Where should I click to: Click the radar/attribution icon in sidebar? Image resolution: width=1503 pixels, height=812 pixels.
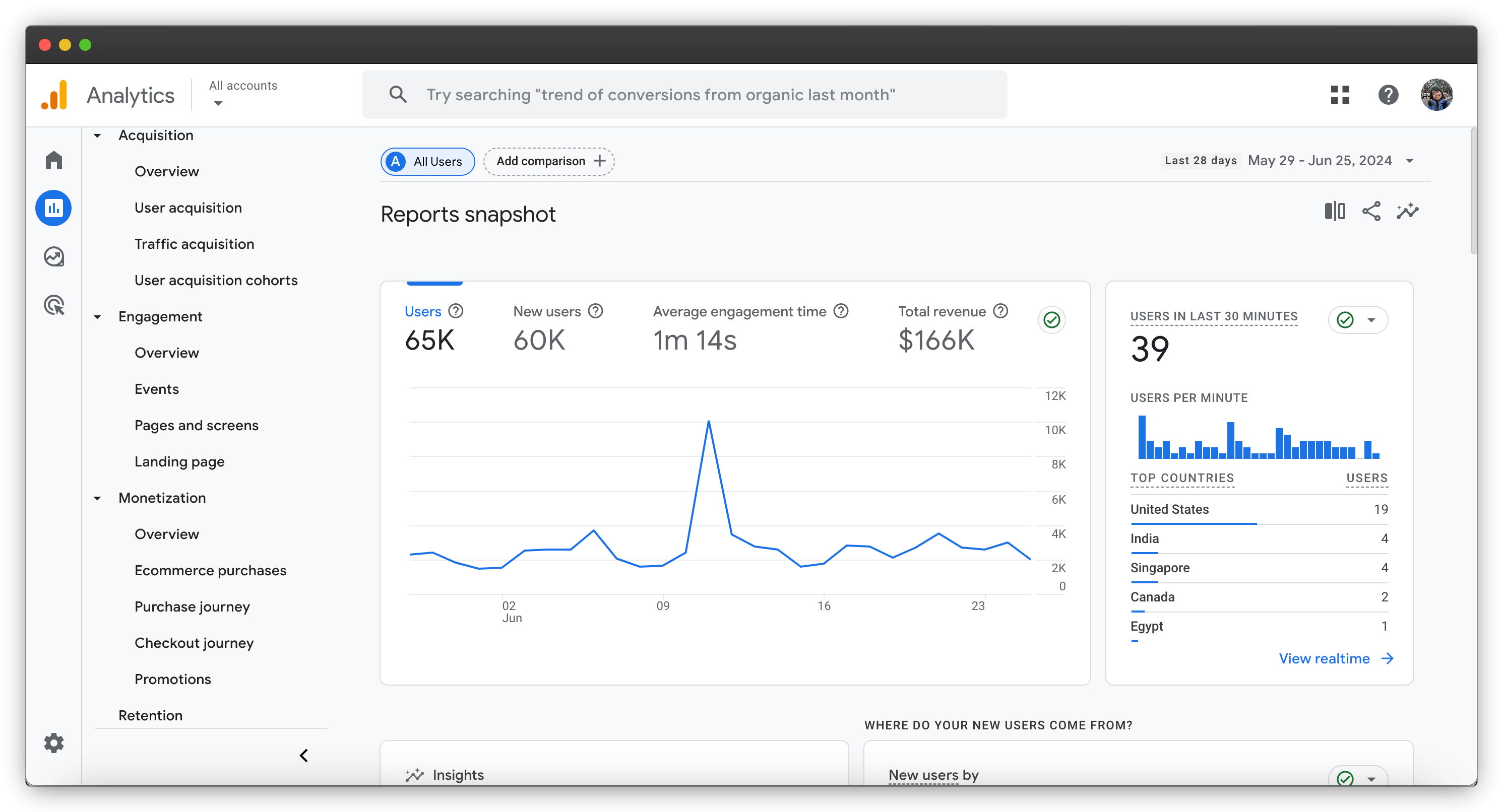pyautogui.click(x=54, y=305)
